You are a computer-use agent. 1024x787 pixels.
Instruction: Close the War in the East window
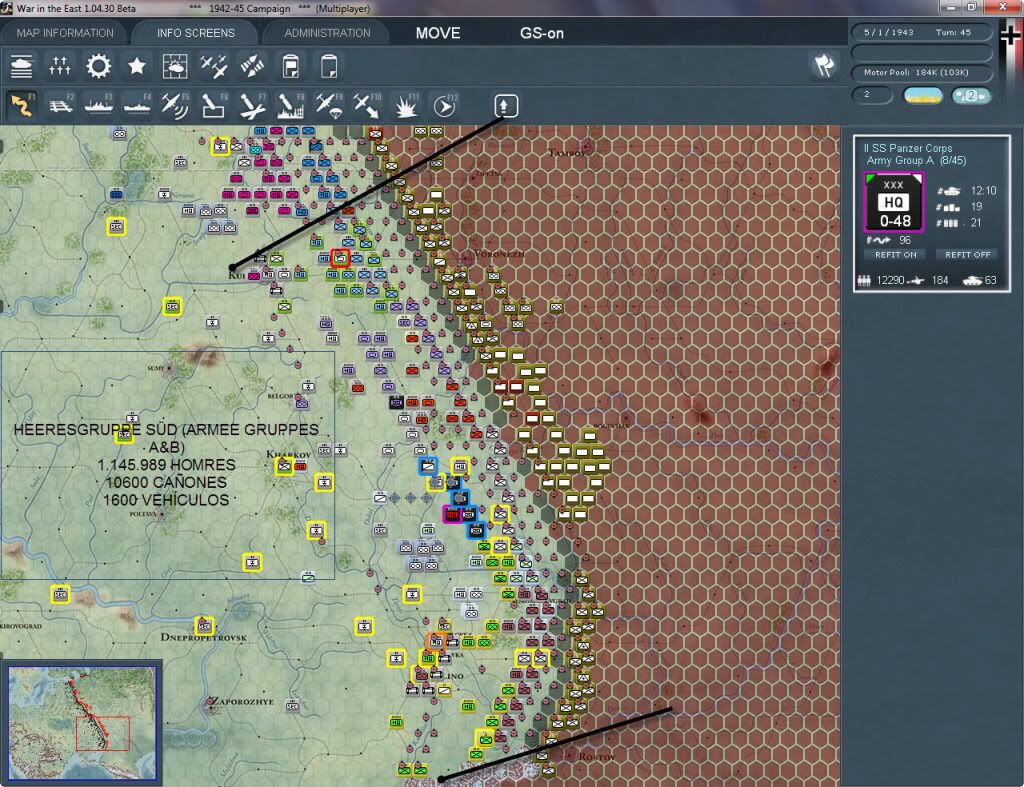[x=1002, y=7]
